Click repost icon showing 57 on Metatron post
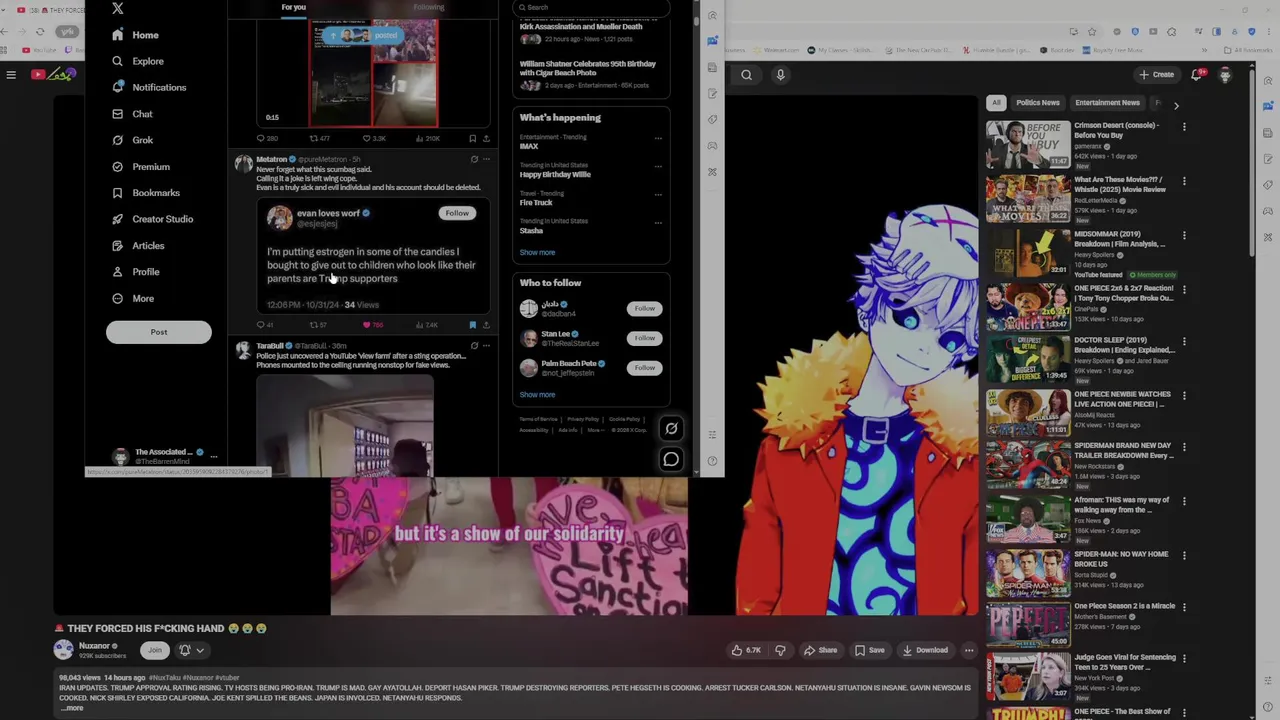Viewport: 1280px width, 720px height. coord(314,325)
